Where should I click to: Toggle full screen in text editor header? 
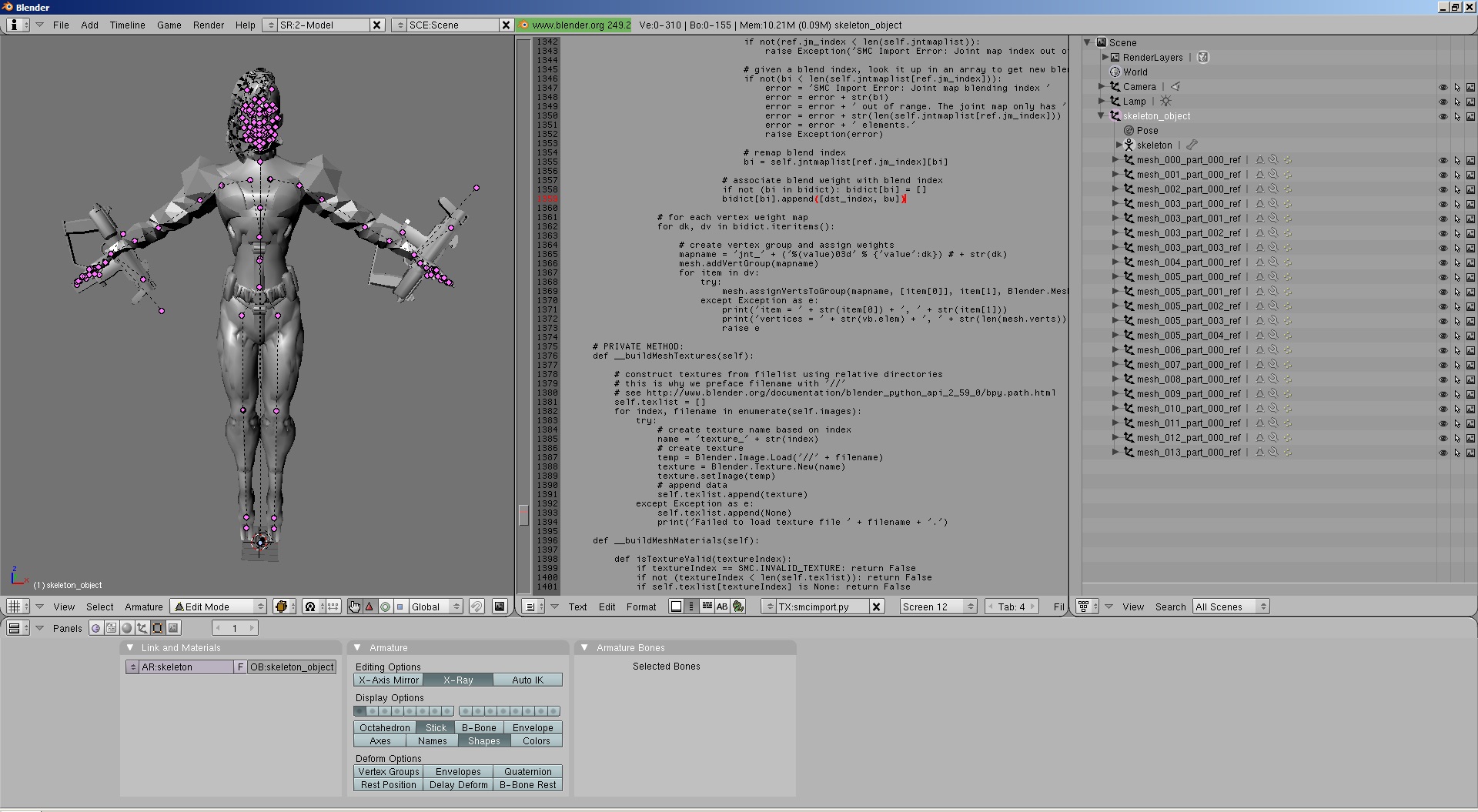676,606
